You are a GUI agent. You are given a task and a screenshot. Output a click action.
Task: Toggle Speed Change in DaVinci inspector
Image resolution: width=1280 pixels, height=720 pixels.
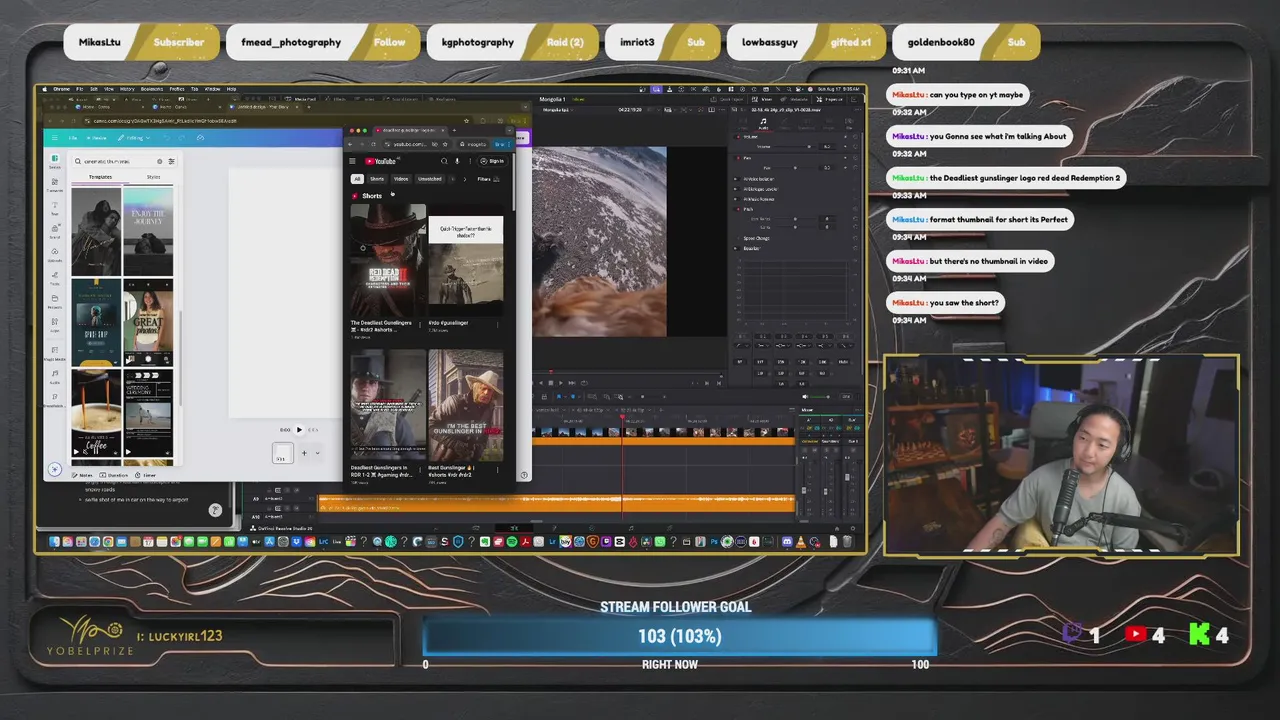738,238
